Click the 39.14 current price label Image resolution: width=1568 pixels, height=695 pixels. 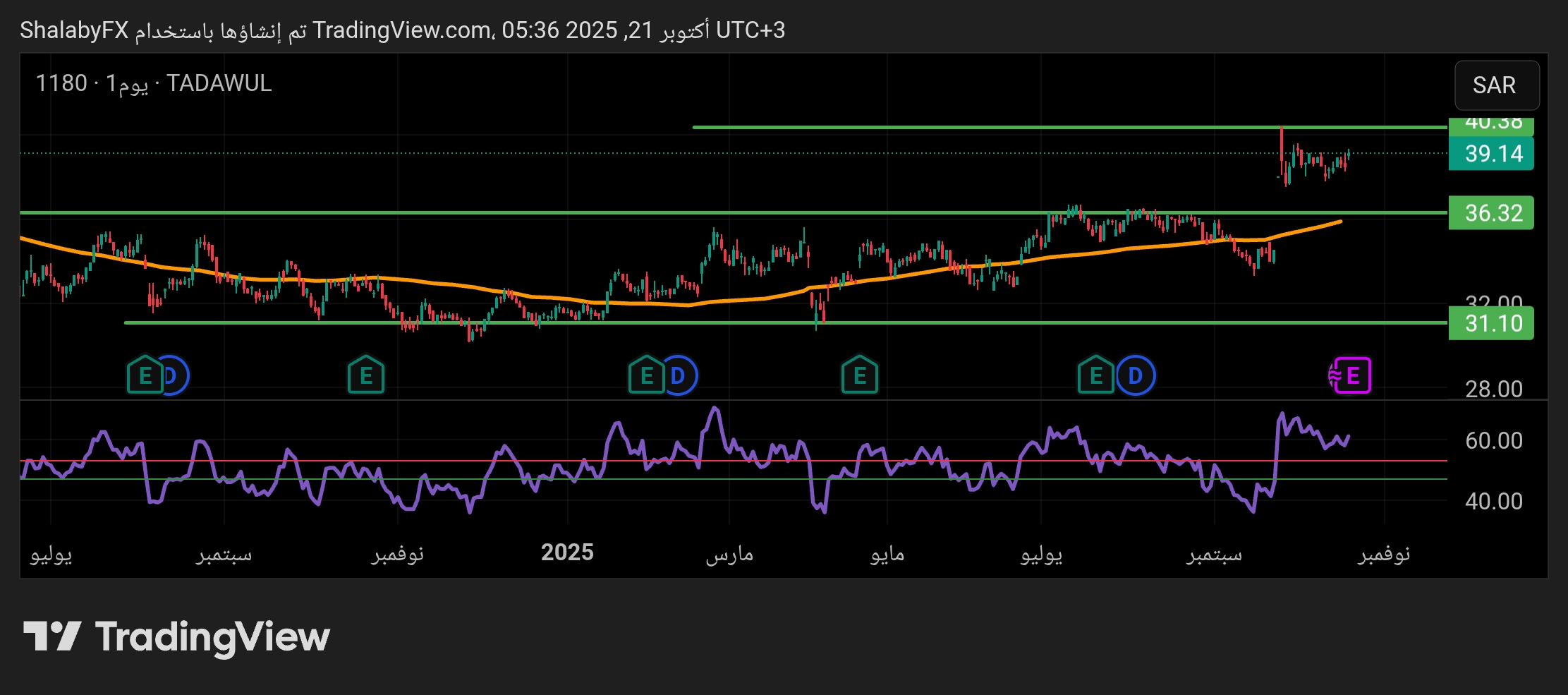(x=1491, y=154)
